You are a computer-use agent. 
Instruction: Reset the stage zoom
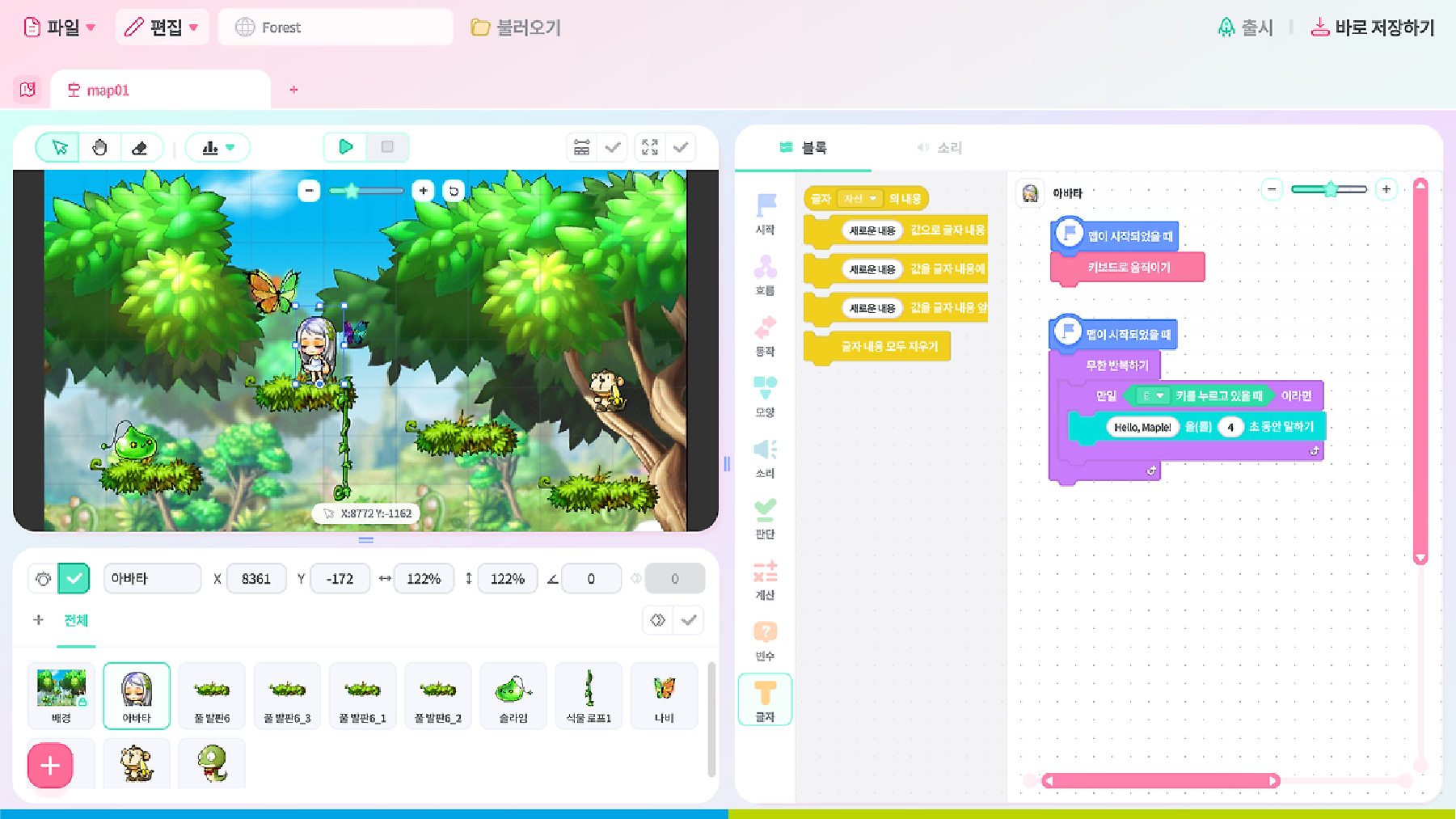[x=454, y=191]
